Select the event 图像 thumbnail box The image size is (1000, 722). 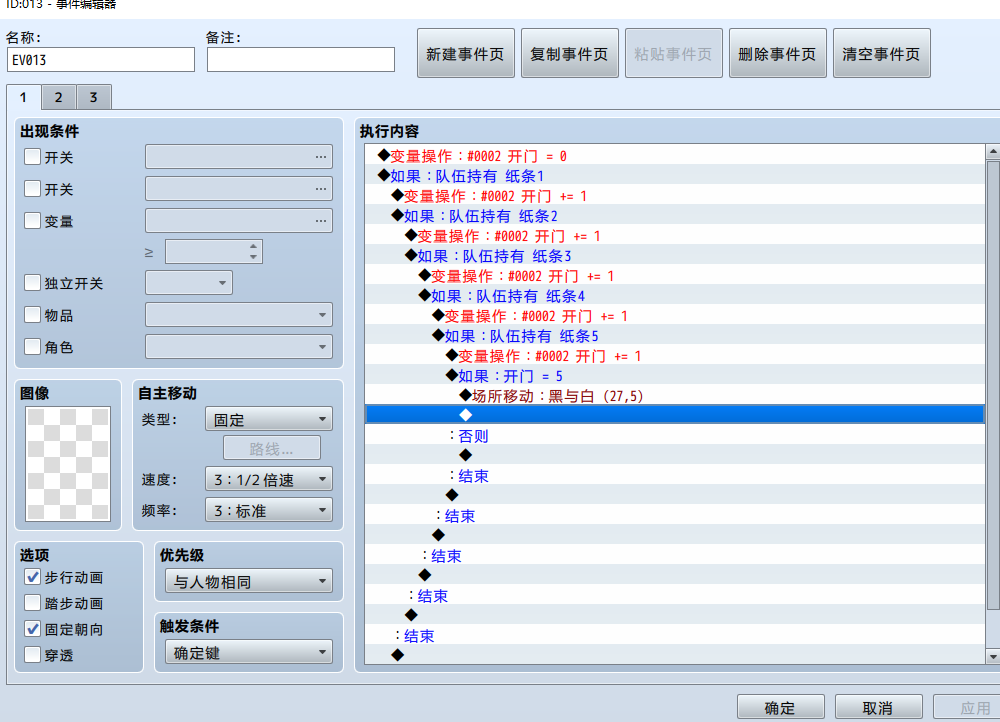point(68,464)
